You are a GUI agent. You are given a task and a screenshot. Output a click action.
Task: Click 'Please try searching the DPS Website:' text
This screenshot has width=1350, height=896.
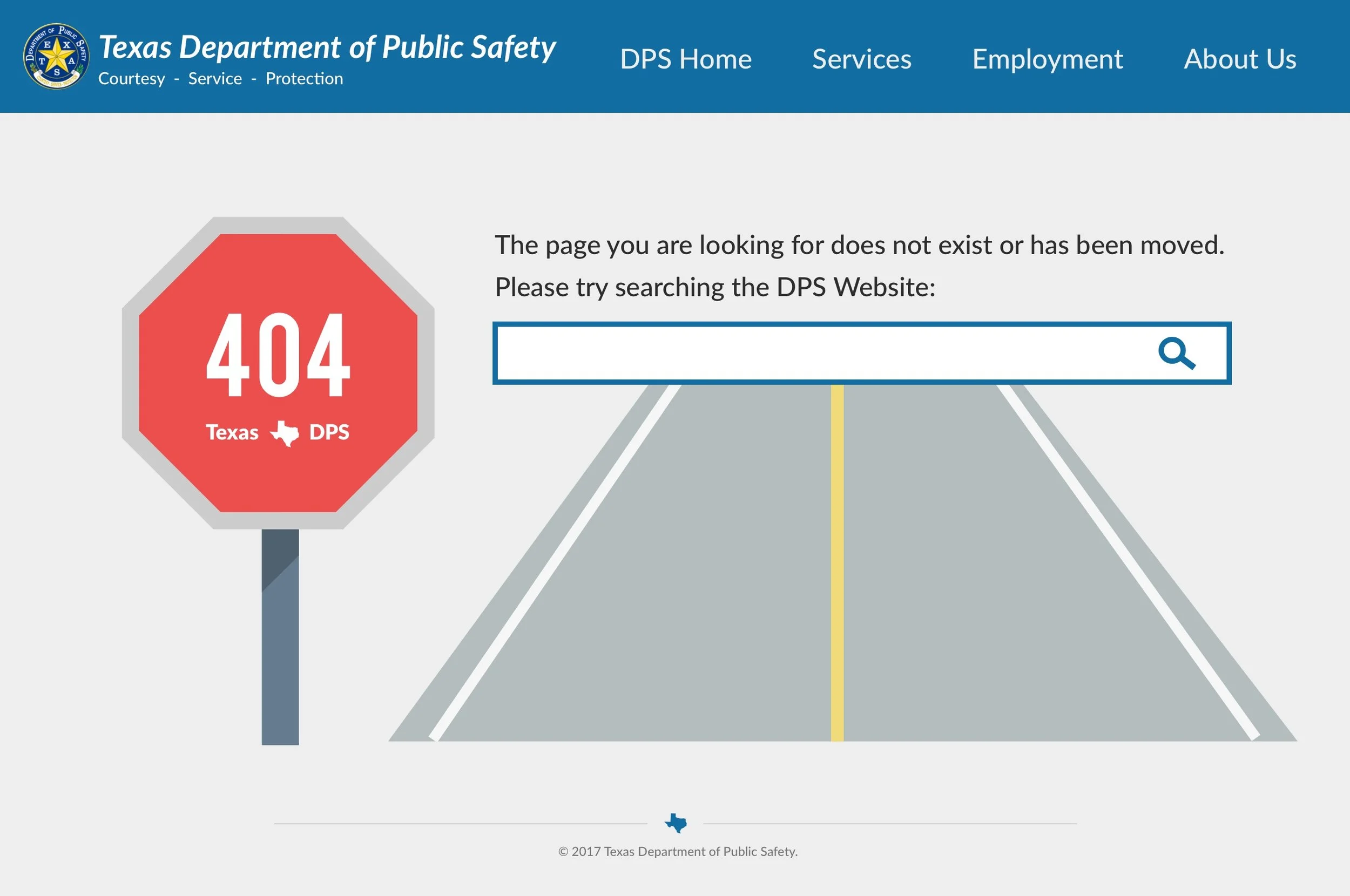715,288
